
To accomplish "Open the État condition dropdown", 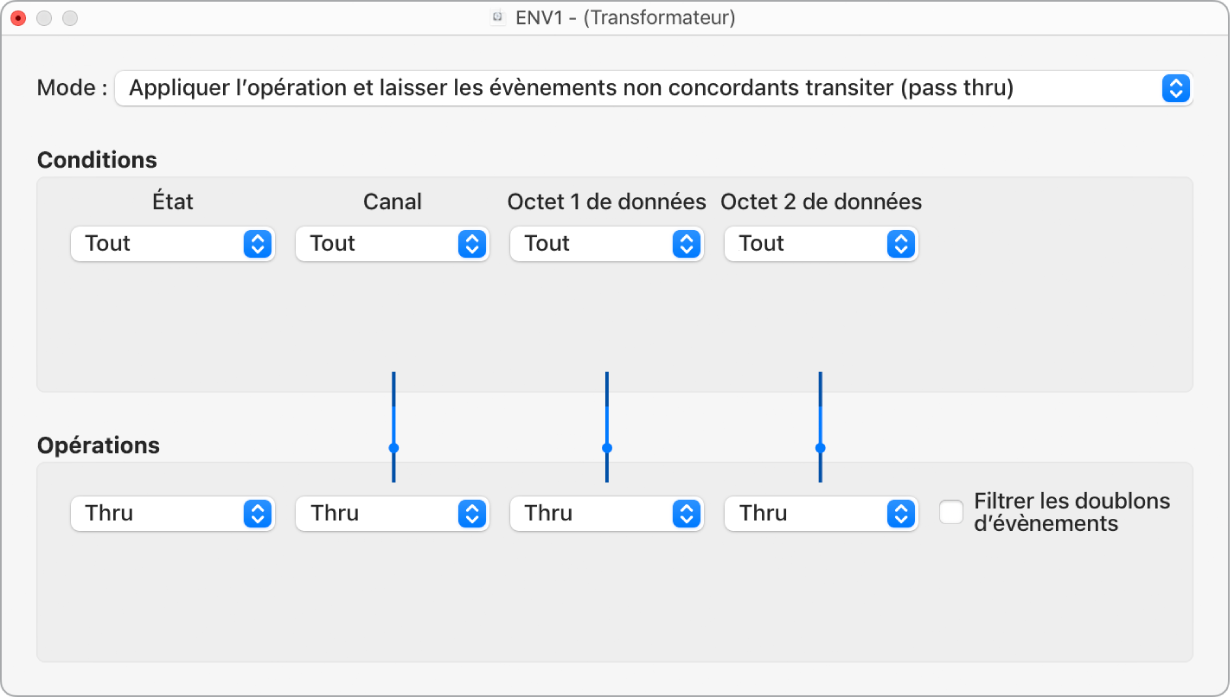I will coord(172,244).
